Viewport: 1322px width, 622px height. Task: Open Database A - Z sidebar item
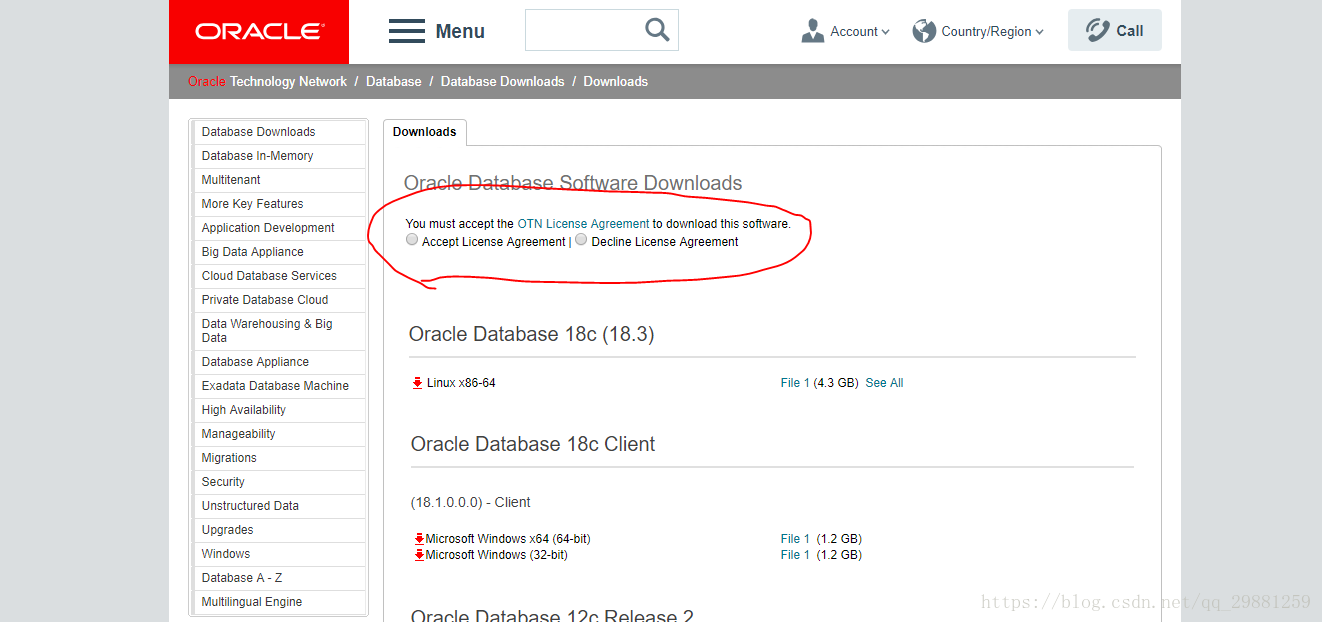tap(279, 578)
